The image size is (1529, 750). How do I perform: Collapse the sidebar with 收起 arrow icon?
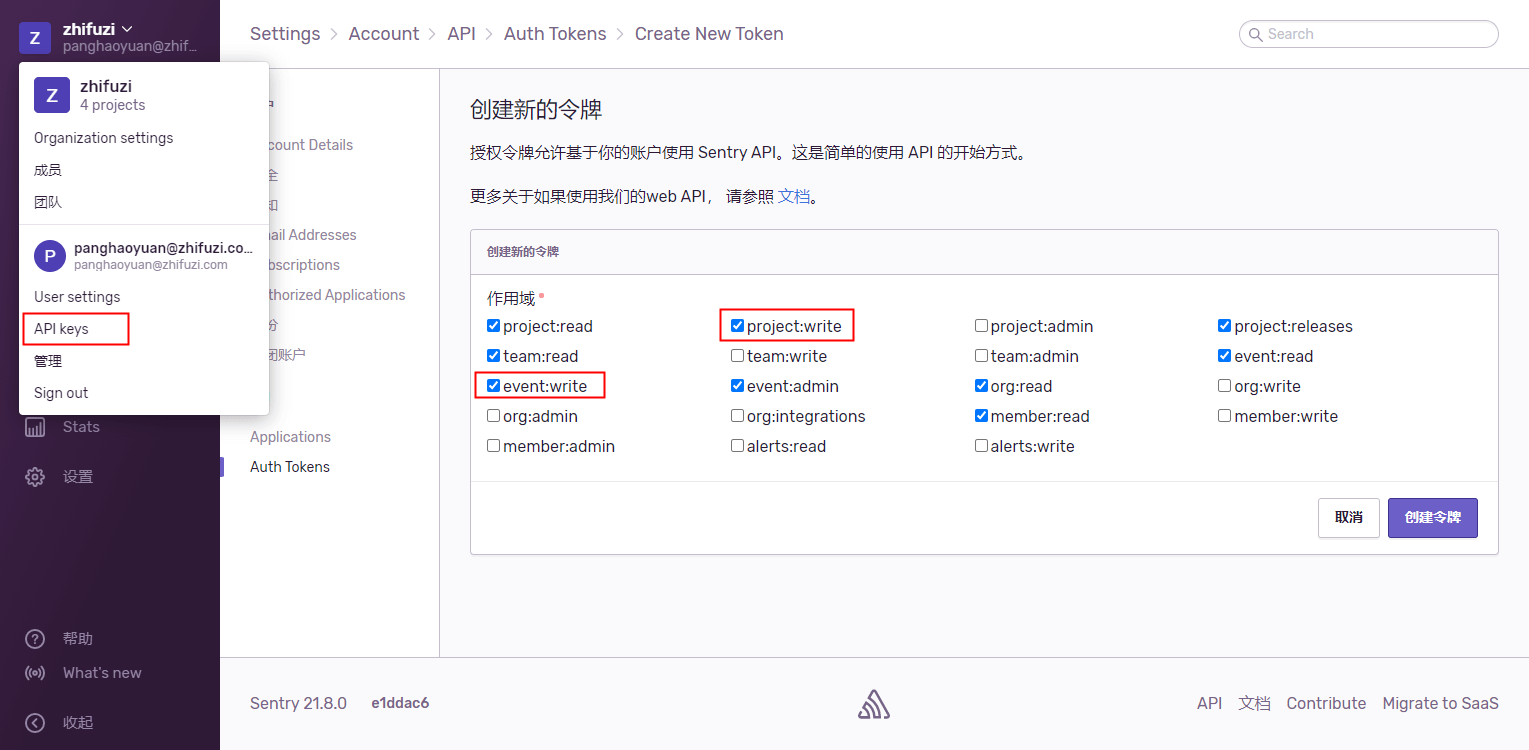click(x=35, y=723)
